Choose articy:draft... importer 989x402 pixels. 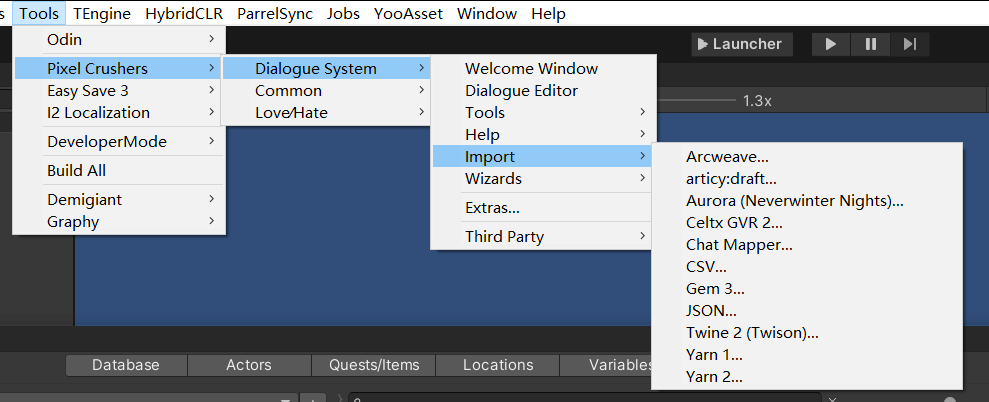pos(807,179)
